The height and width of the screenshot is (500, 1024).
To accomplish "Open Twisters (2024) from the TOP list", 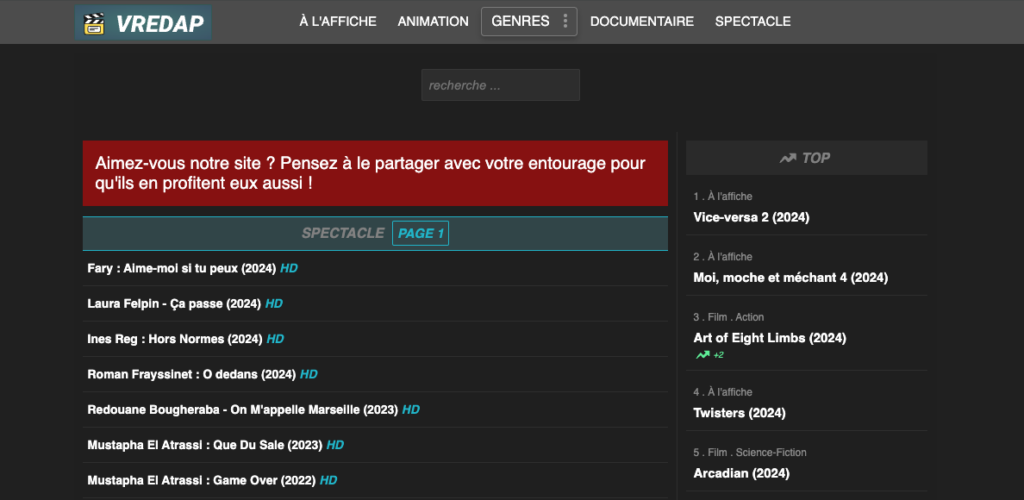I will click(x=739, y=413).
